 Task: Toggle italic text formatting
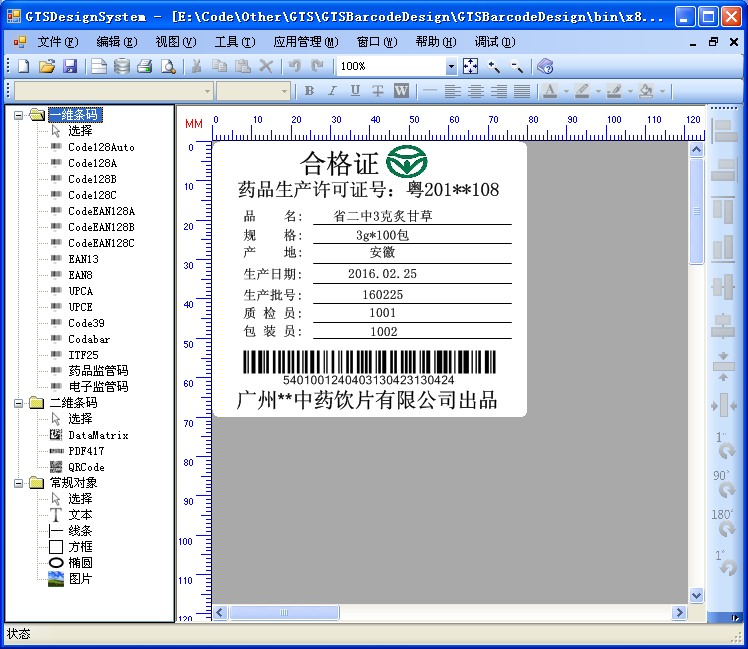tap(331, 91)
